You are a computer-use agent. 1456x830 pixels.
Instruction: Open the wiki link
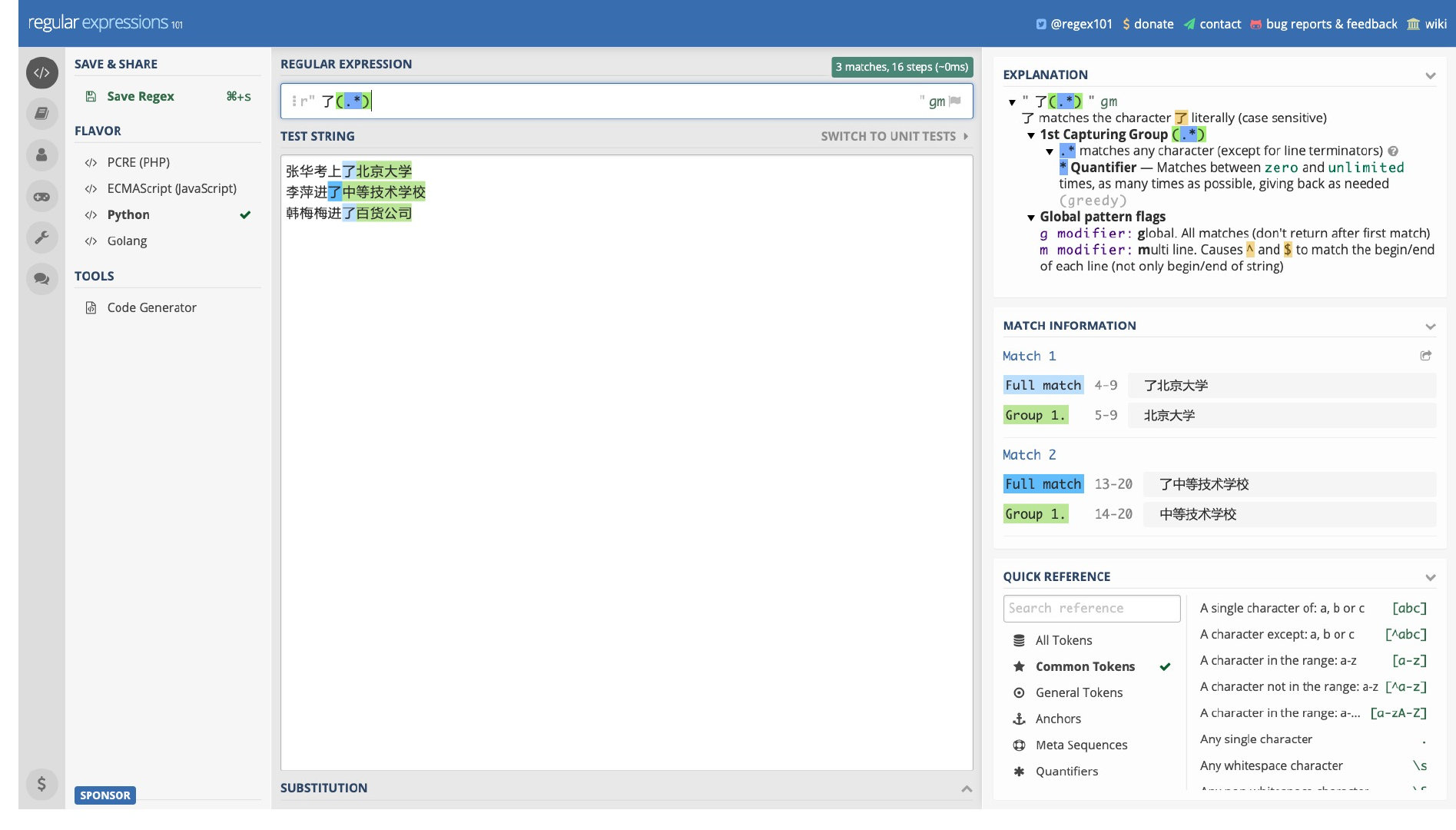click(x=1427, y=24)
